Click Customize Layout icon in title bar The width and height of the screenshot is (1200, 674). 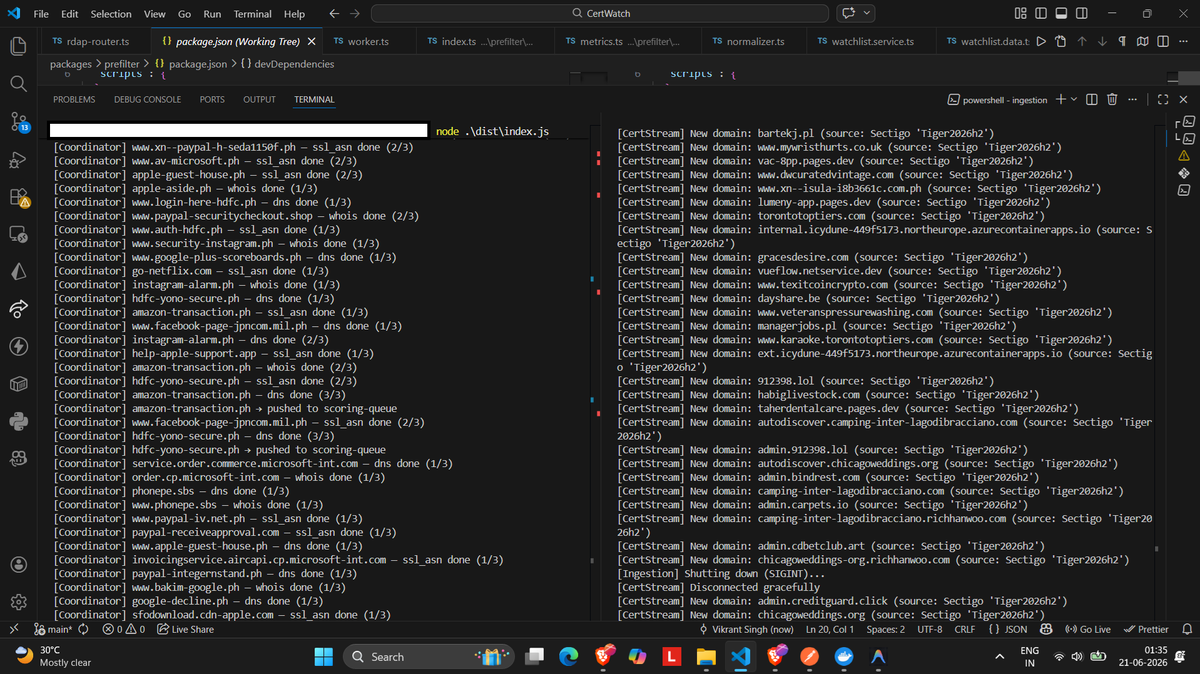[1020, 14]
